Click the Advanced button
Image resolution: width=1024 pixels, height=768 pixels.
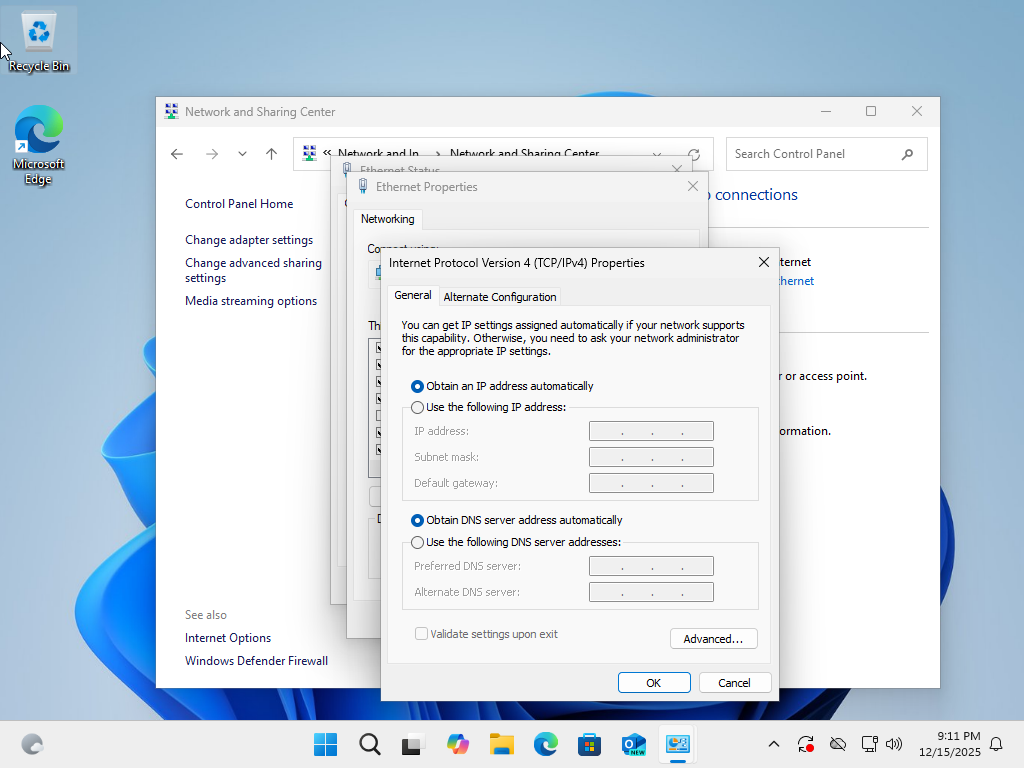713,638
